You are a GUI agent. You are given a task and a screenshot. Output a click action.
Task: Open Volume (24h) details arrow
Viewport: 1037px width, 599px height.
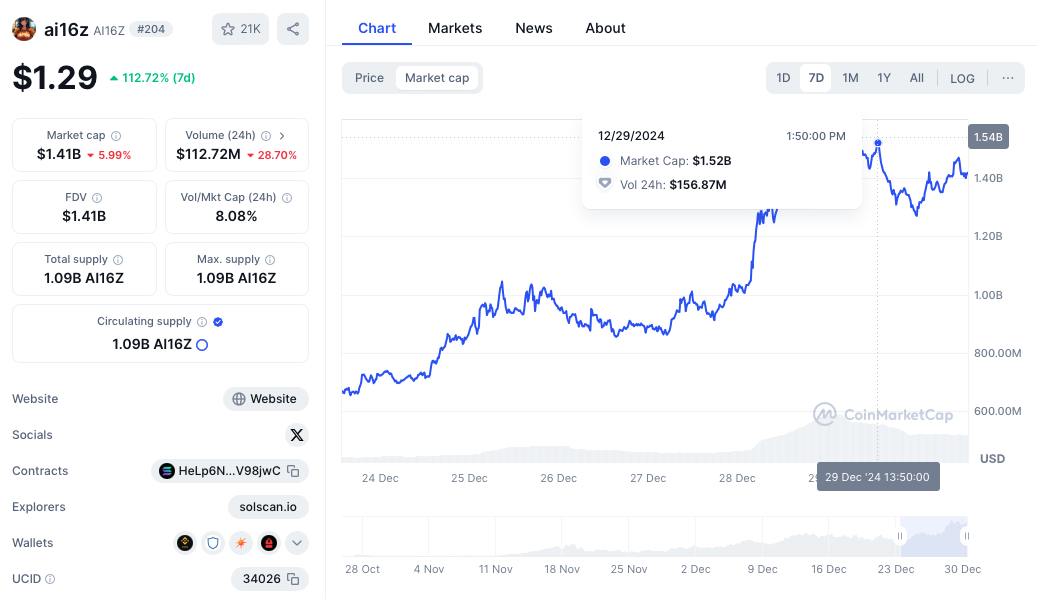282,136
